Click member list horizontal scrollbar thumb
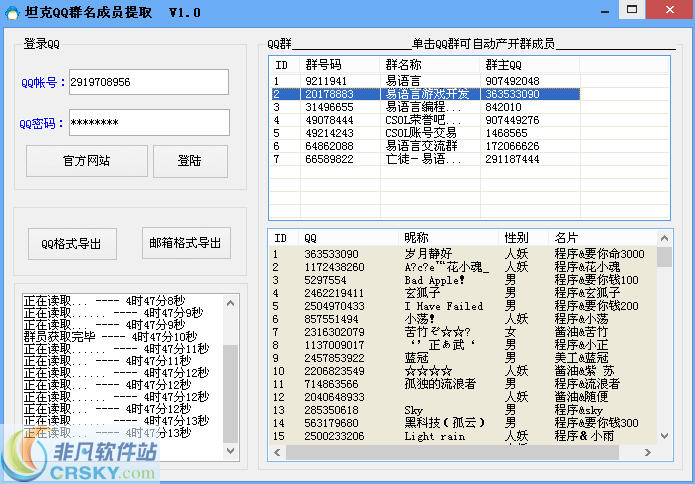Screen dimensions: 695x484 tap(452, 452)
